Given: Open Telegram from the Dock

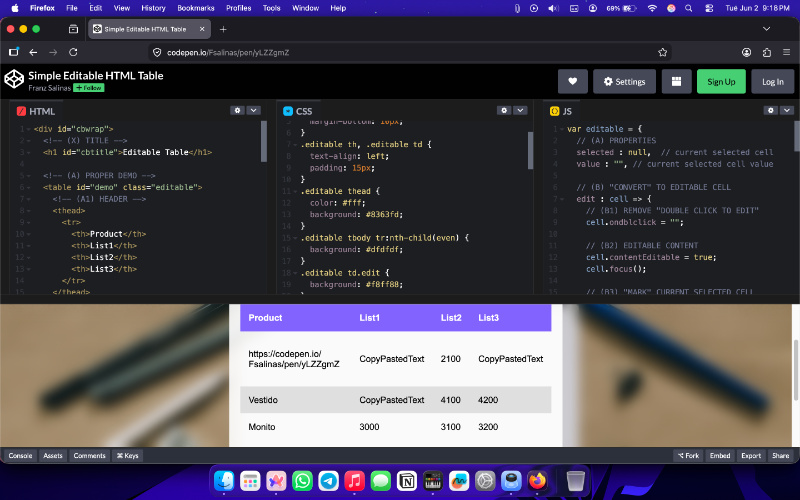Looking at the screenshot, I should click(329, 480).
